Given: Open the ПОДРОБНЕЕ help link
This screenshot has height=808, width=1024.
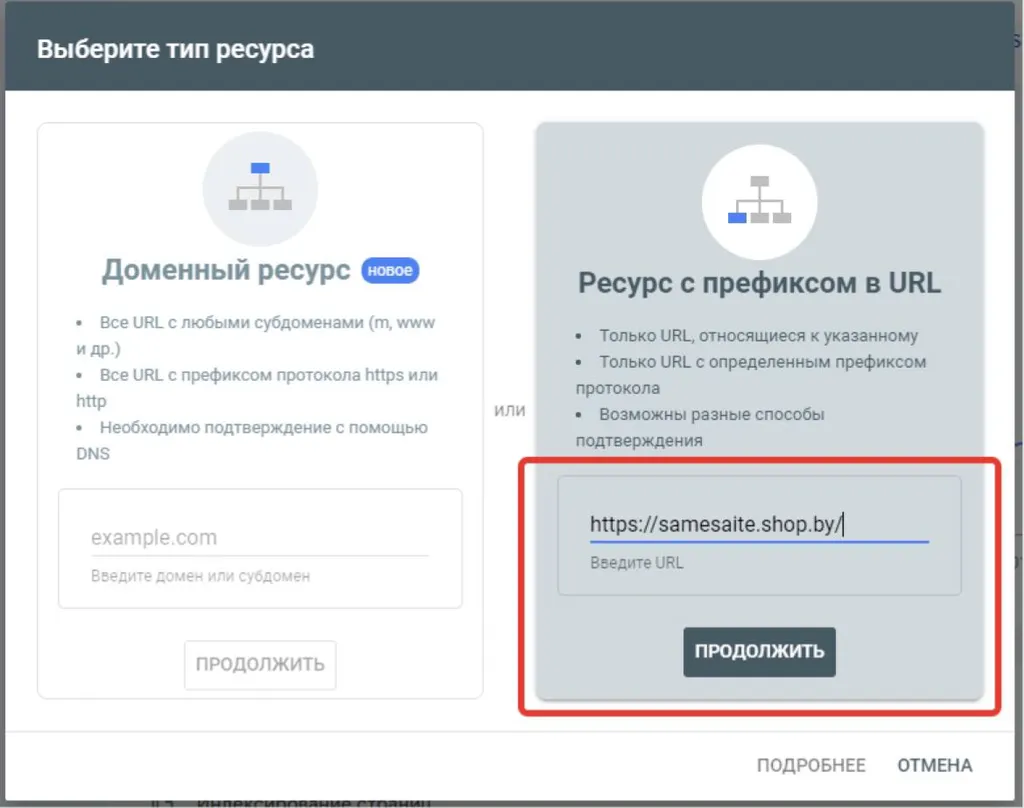Looking at the screenshot, I should coord(812,764).
